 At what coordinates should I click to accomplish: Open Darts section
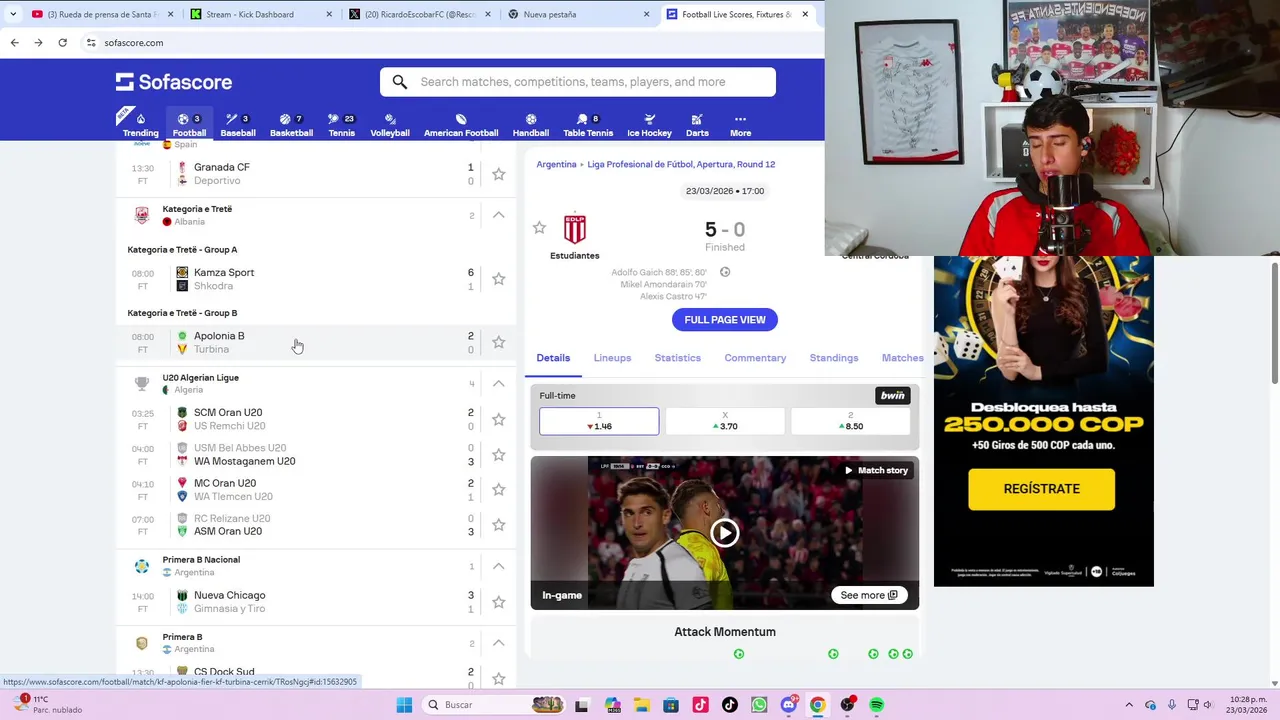(x=697, y=125)
